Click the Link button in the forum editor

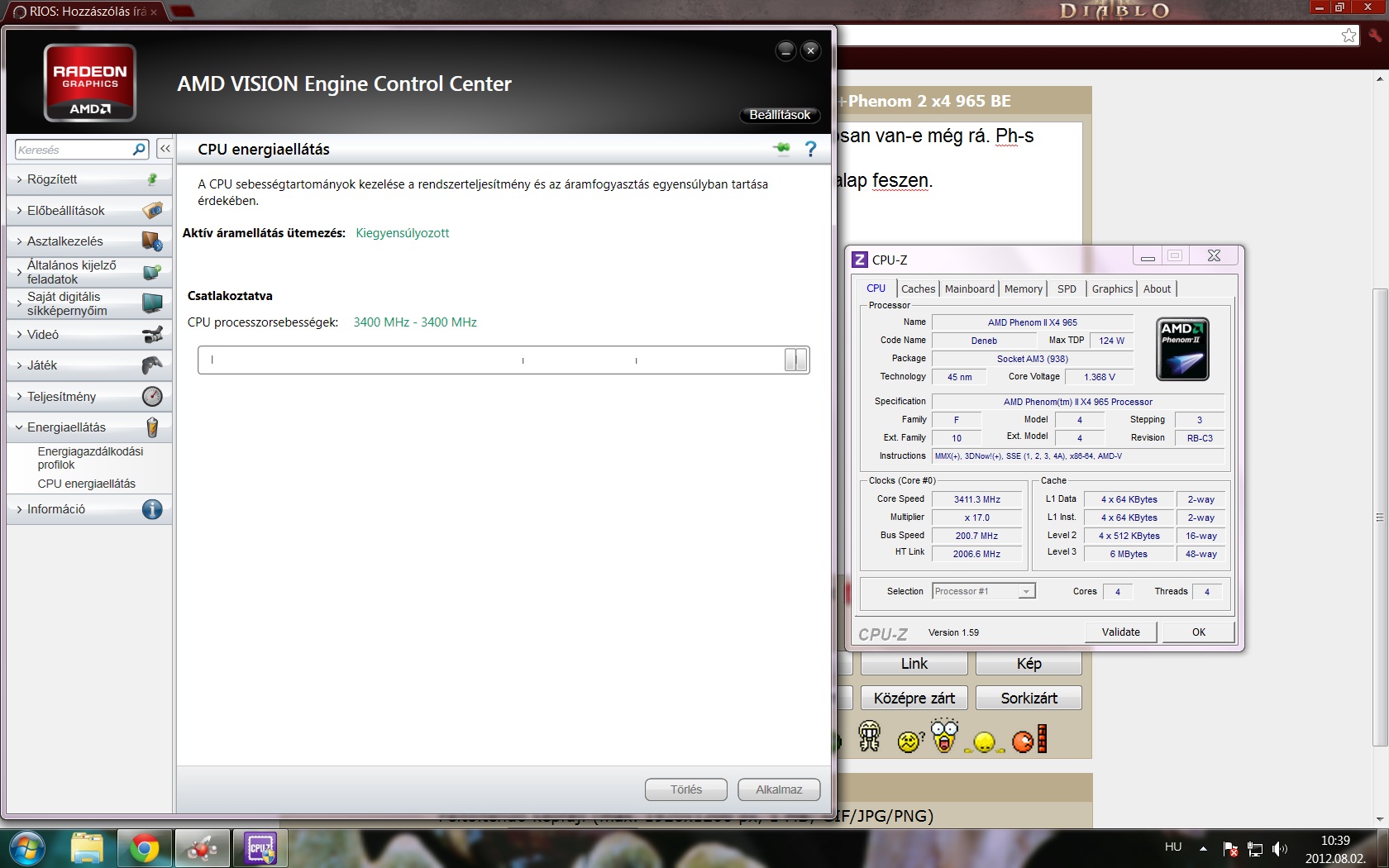[914, 664]
